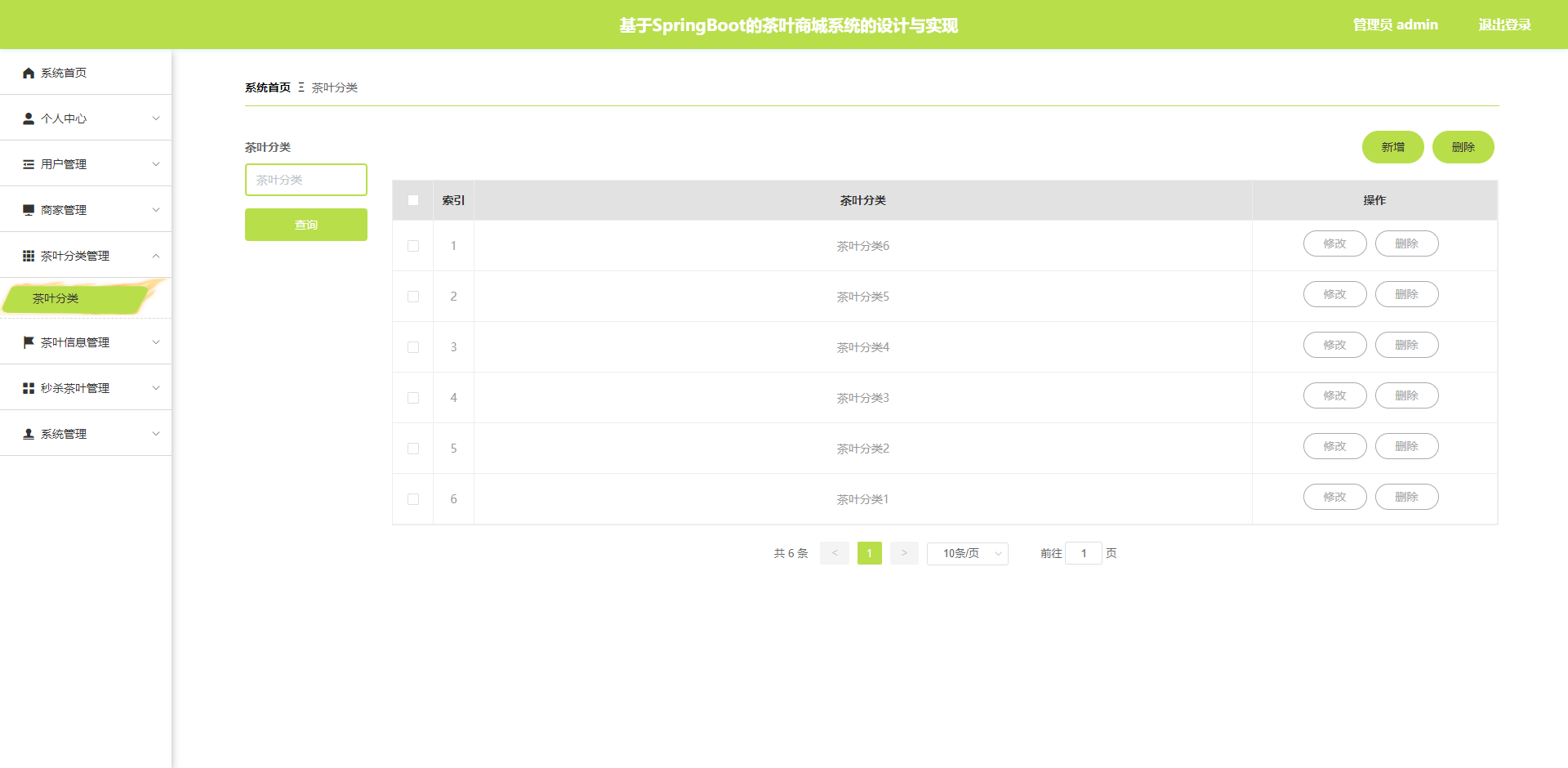Screen dimensions: 1568x768
Task: Click 修改 for row 茶叶分类1
Action: click(x=1335, y=497)
